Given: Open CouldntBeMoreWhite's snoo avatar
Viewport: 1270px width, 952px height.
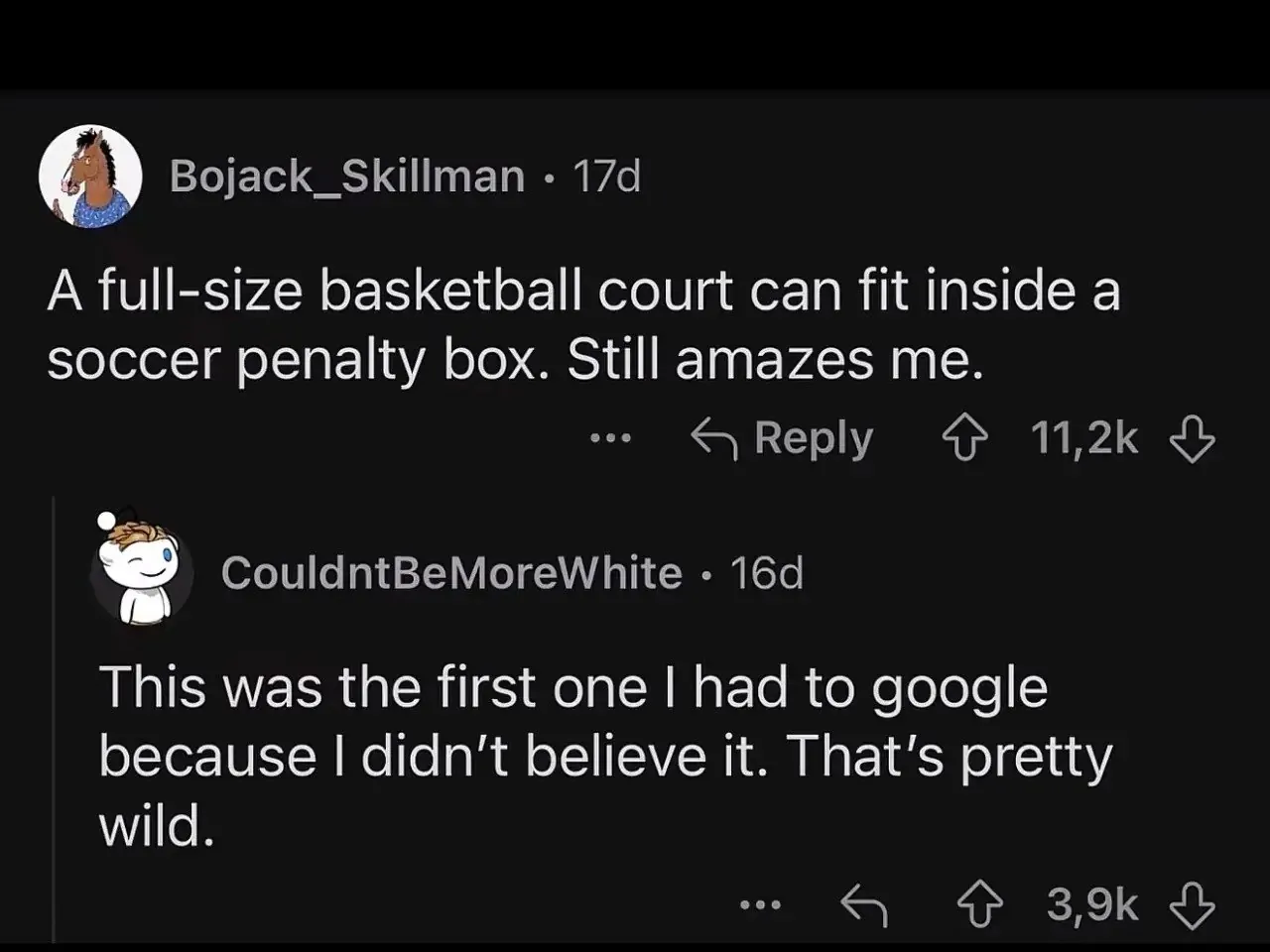Looking at the screenshot, I should coord(142,569).
